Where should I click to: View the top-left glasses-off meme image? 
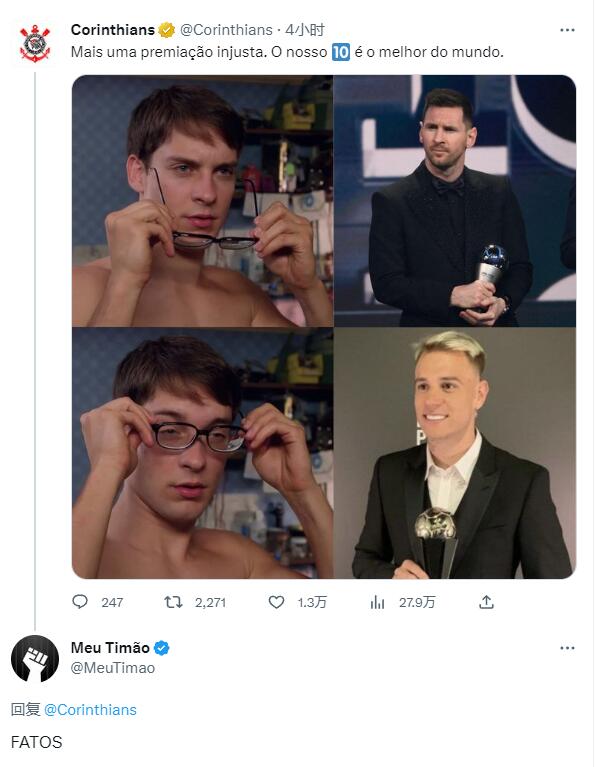[x=202, y=201]
